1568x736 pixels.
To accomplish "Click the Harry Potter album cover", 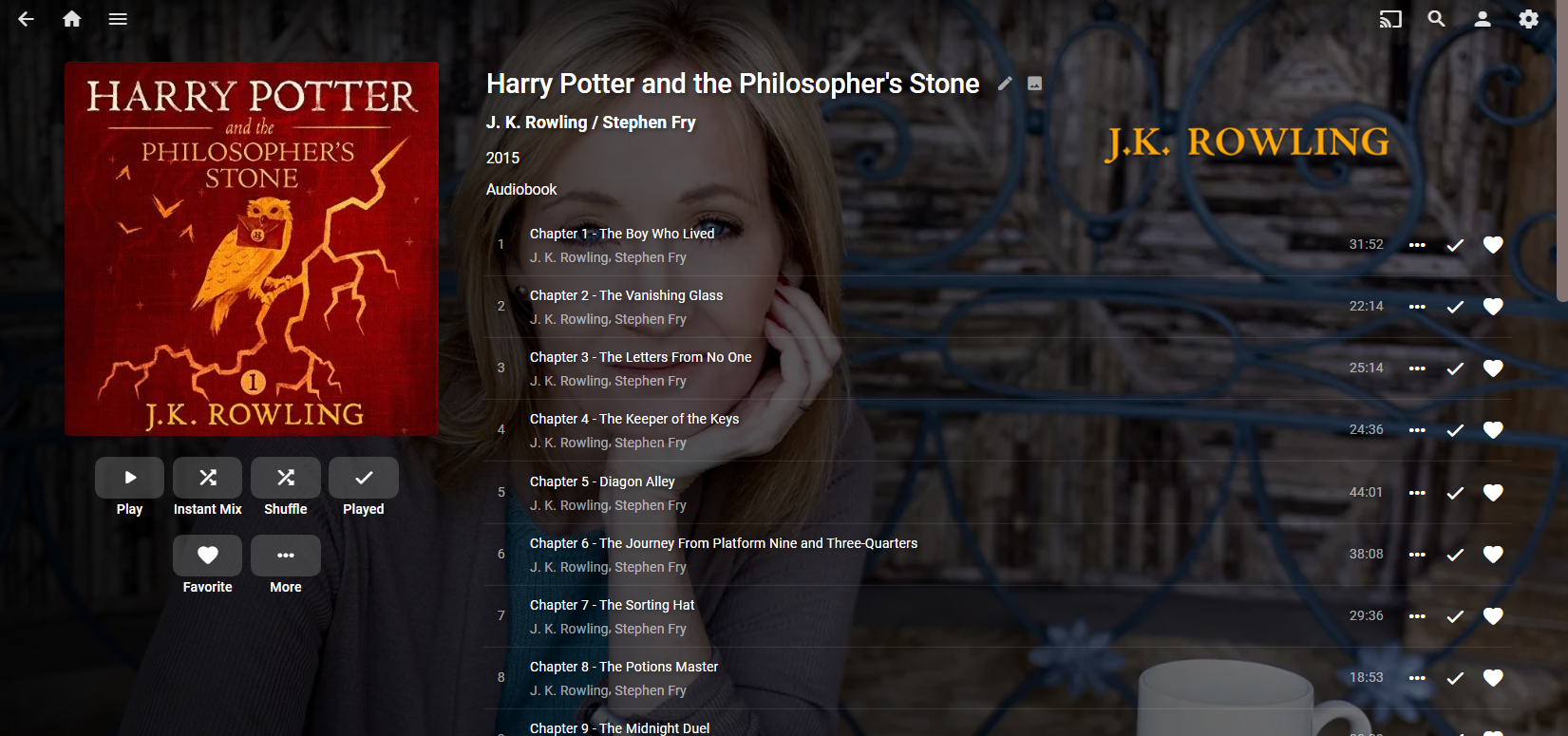I will tap(252, 249).
